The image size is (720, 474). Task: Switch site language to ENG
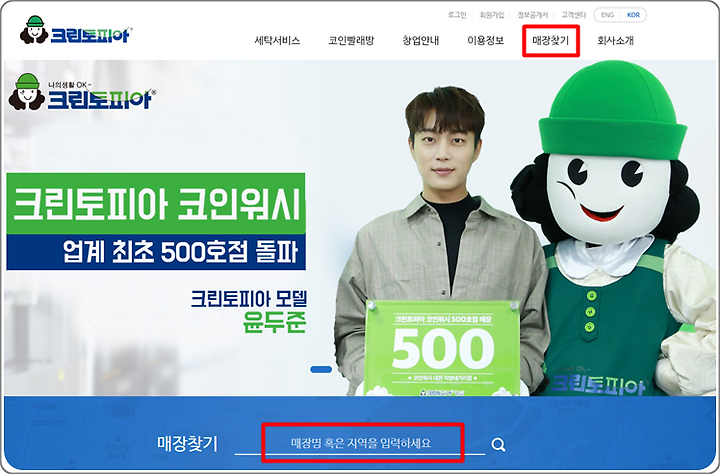pos(607,15)
